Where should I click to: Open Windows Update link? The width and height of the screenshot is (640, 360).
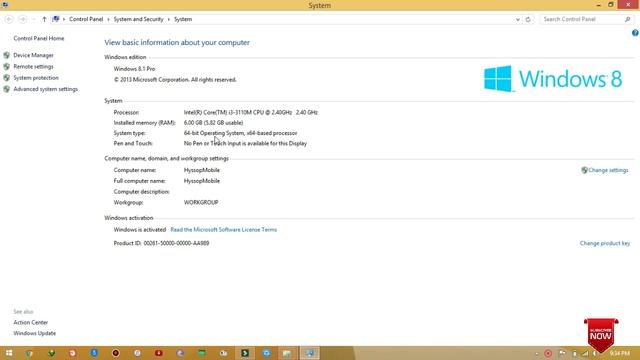(35, 333)
